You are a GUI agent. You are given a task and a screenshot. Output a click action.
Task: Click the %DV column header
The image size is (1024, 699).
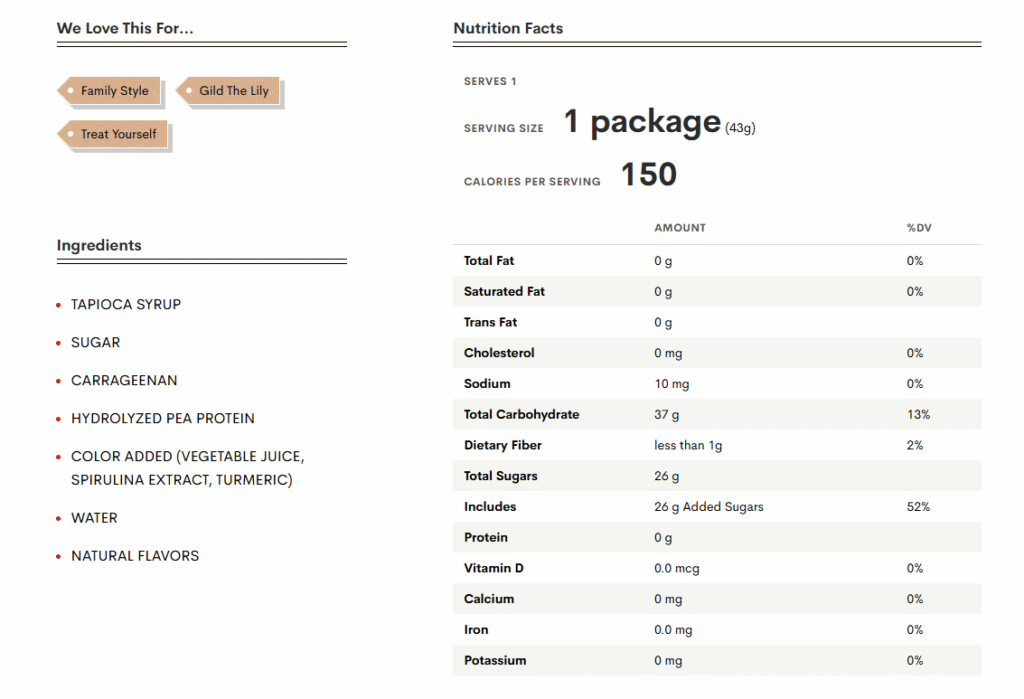(919, 228)
